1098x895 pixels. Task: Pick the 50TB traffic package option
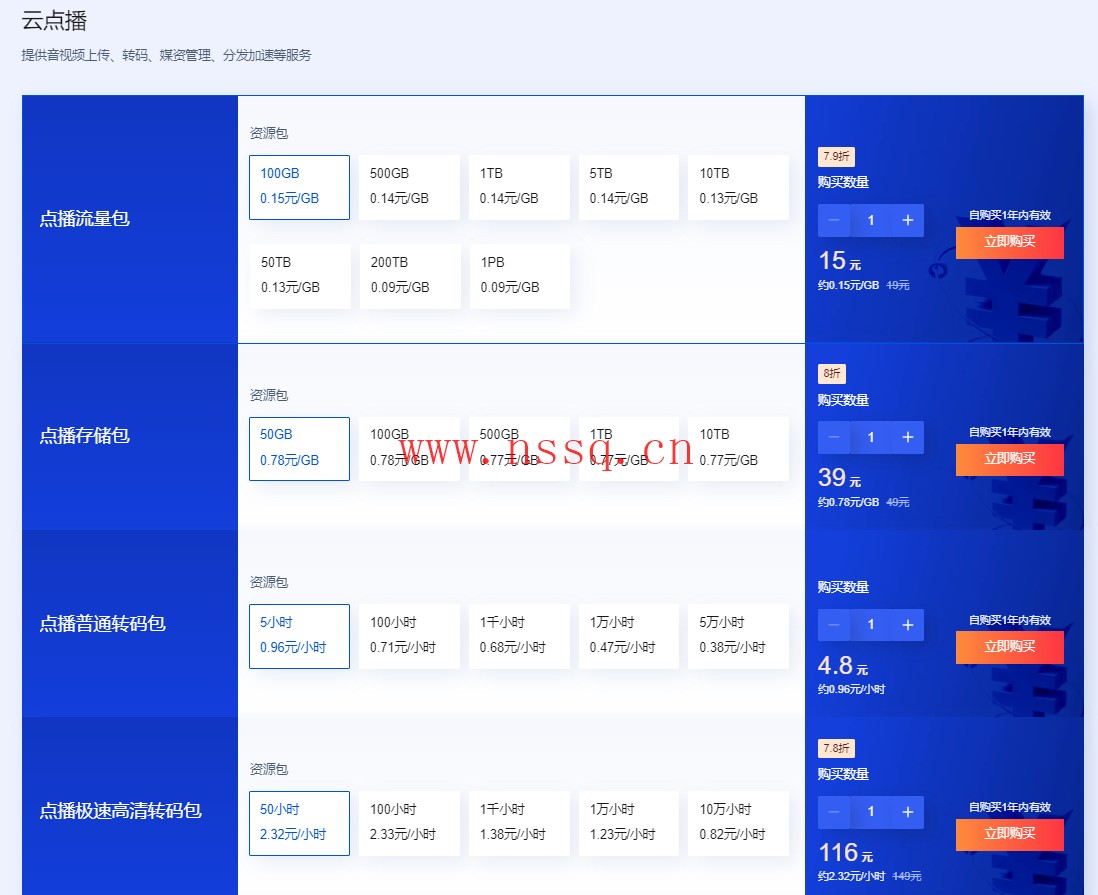point(299,276)
